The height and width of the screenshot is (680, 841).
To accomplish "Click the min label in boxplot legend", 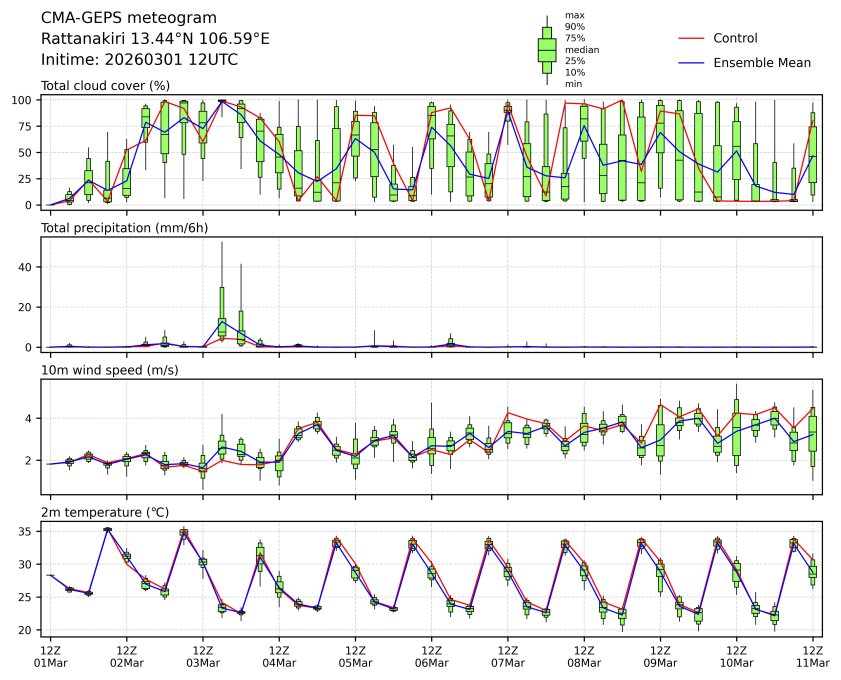I will (x=573, y=84).
